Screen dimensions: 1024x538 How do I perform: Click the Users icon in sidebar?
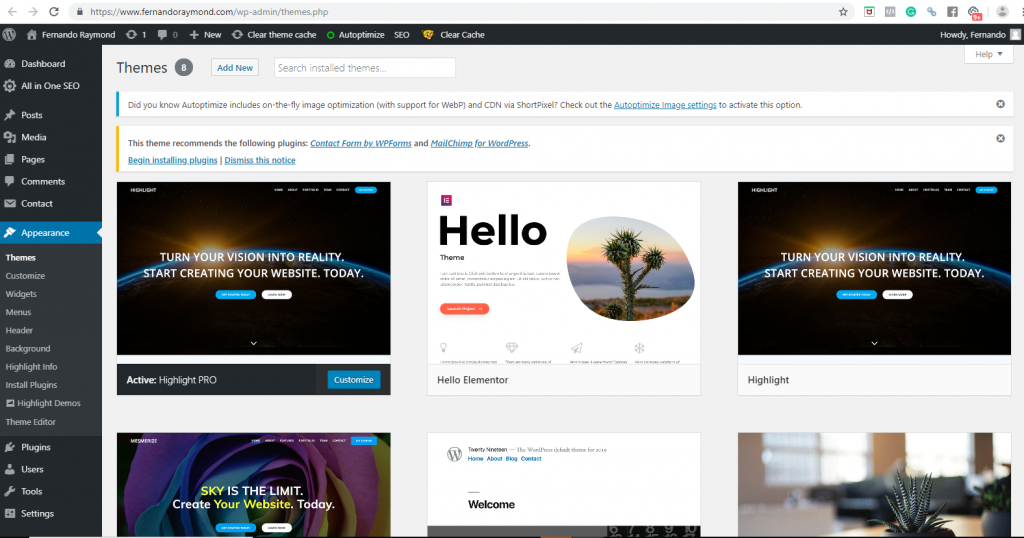click(10, 469)
